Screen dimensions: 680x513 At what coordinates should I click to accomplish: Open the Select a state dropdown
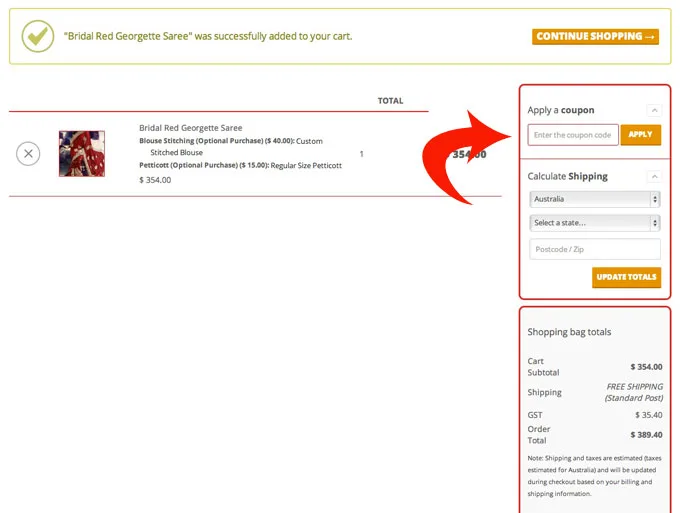tap(594, 223)
